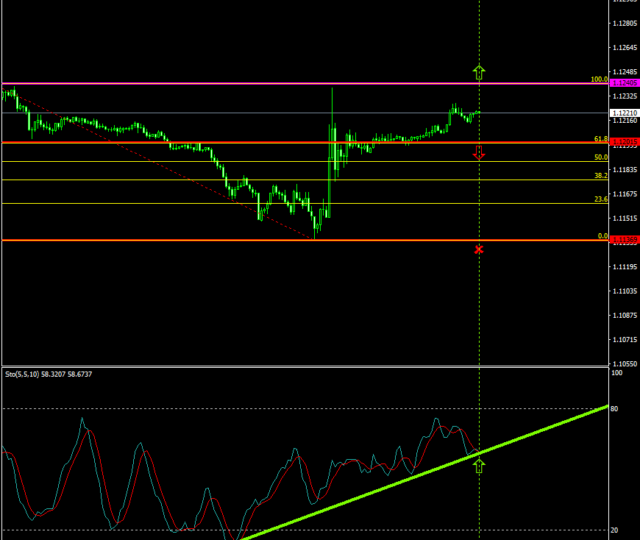
Task: Select the red 1.12015 price label
Action: [623, 143]
